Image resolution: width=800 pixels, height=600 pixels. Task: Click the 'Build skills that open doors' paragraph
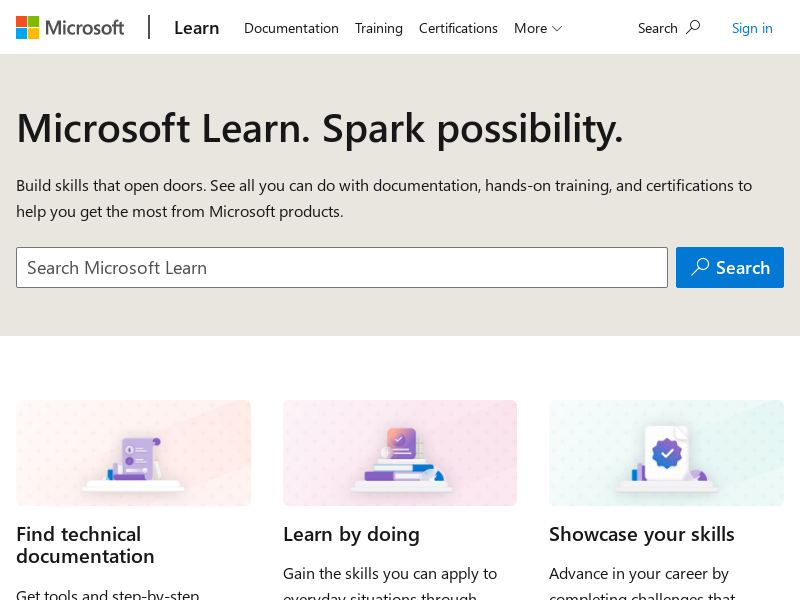coord(384,198)
